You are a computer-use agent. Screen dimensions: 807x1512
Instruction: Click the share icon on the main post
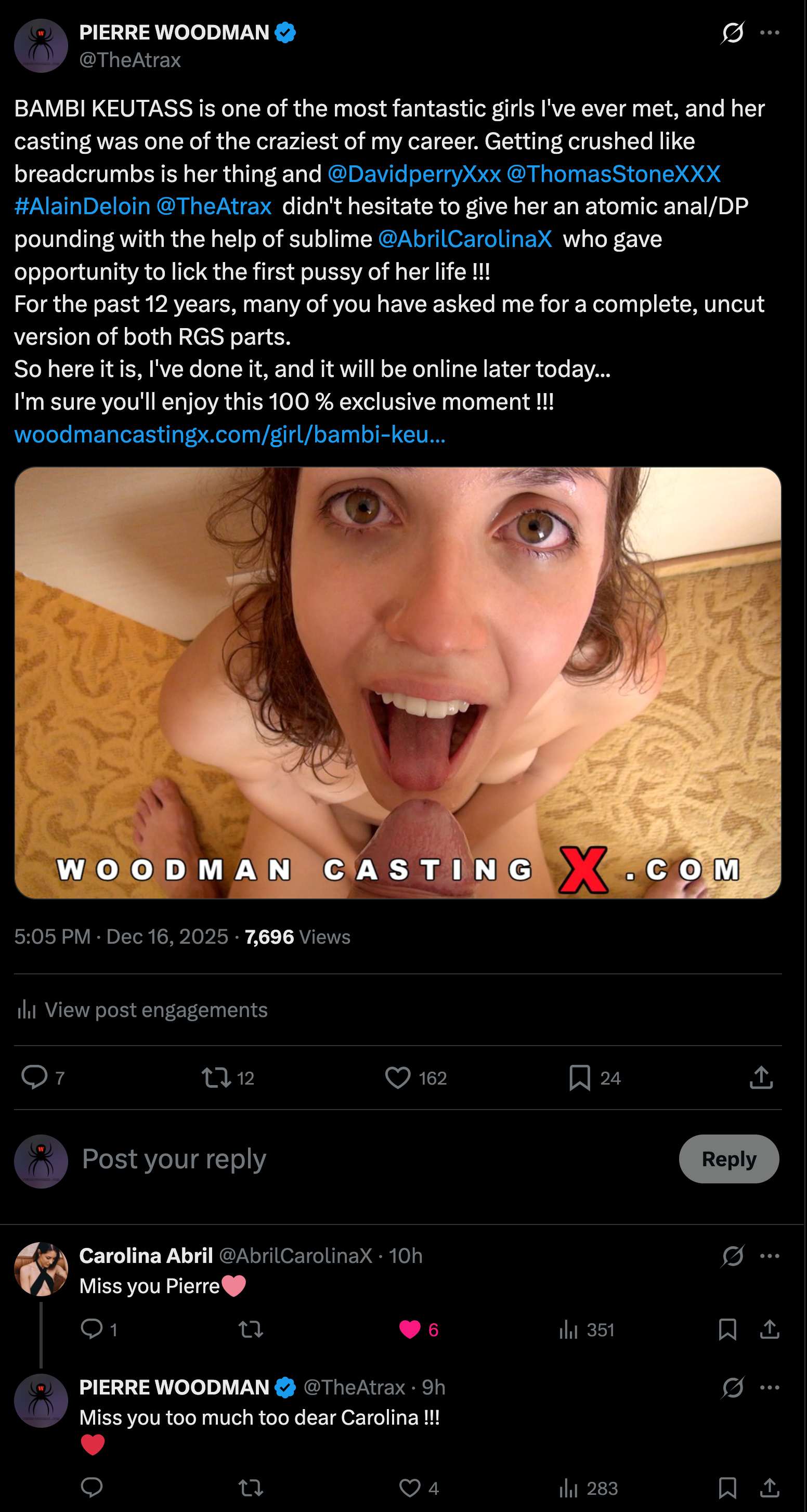pos(761,1078)
